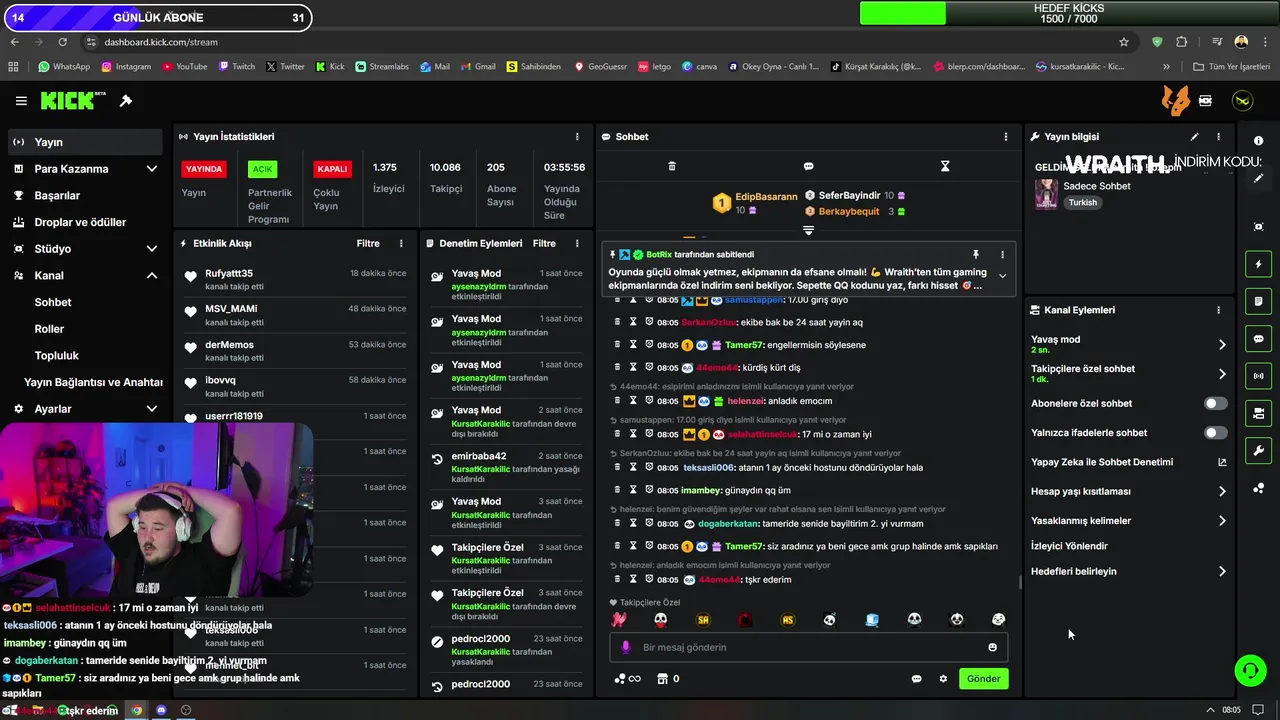This screenshot has height=720, width=1280.
Task: Open the Denetim Eylemleri three-dot menu
Action: pos(577,243)
